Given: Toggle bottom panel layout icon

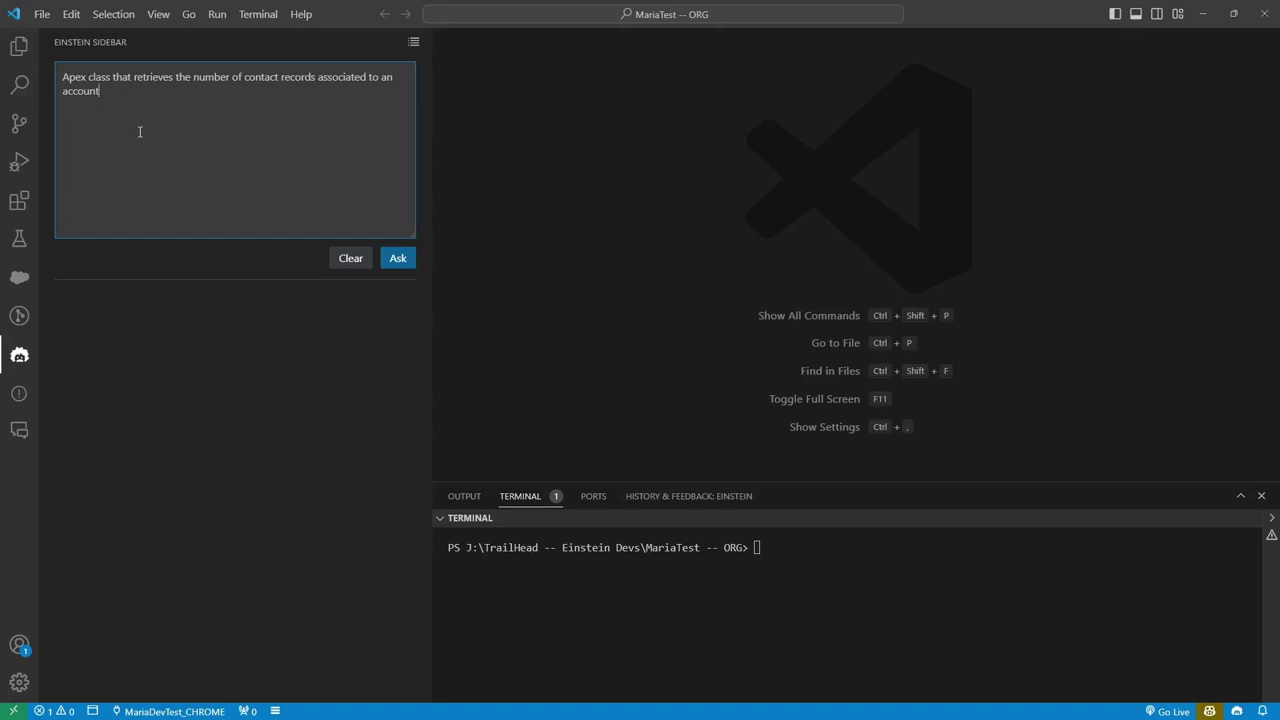Looking at the screenshot, I should point(1136,14).
